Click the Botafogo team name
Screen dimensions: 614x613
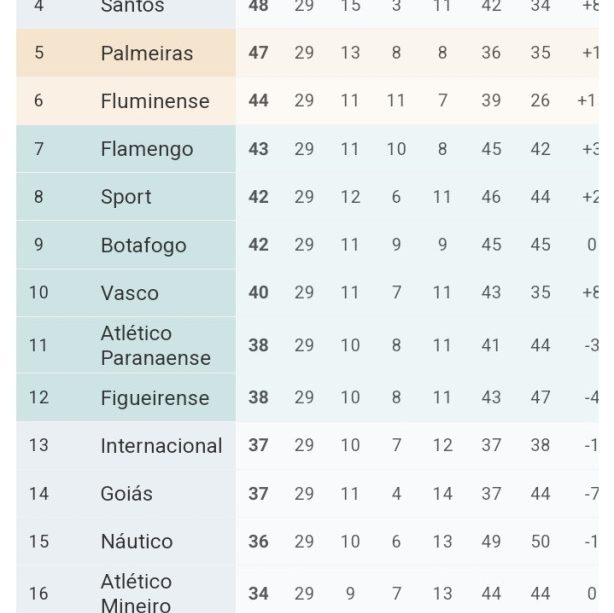pyautogui.click(x=143, y=245)
